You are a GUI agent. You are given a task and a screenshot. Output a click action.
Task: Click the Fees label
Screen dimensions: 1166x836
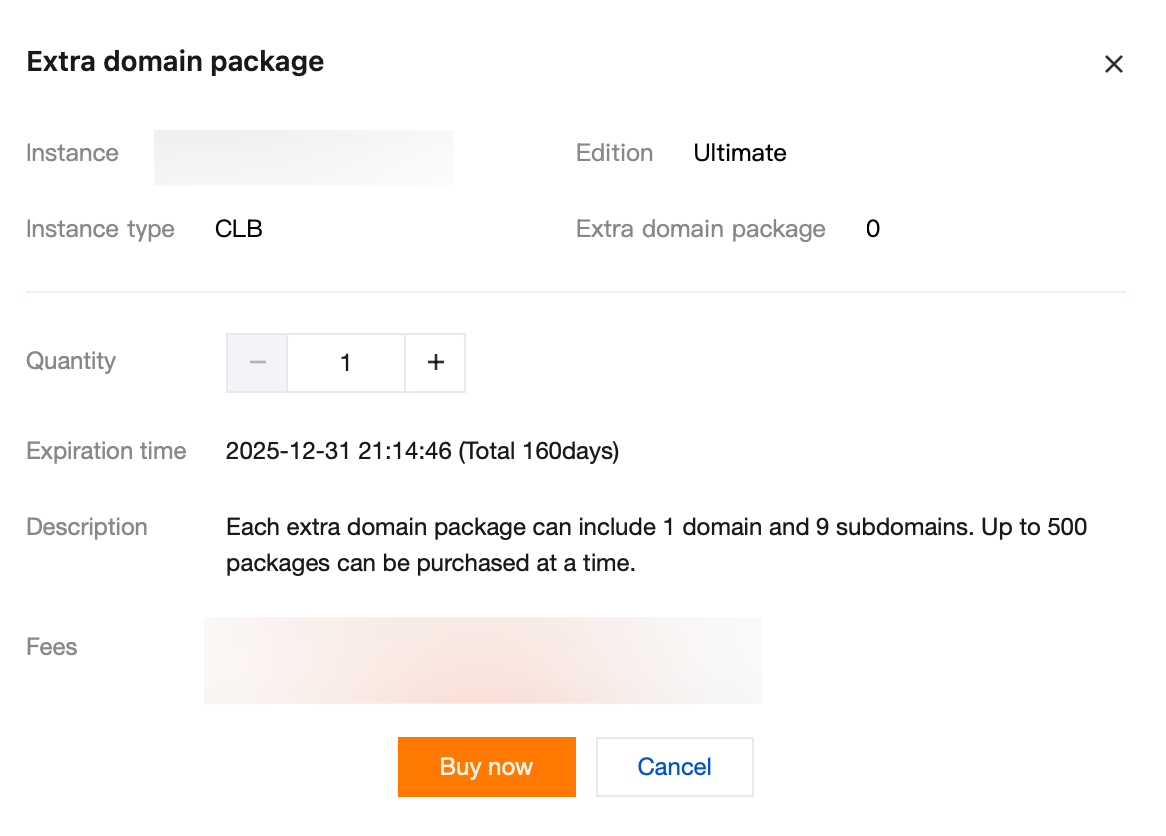point(52,647)
